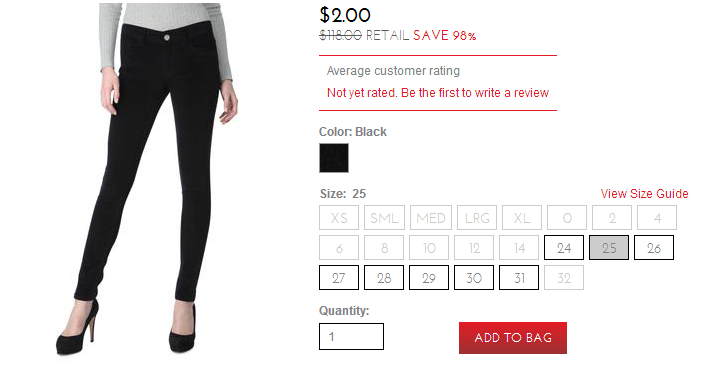703x370 pixels.
Task: Select size 24
Action: pos(564,248)
